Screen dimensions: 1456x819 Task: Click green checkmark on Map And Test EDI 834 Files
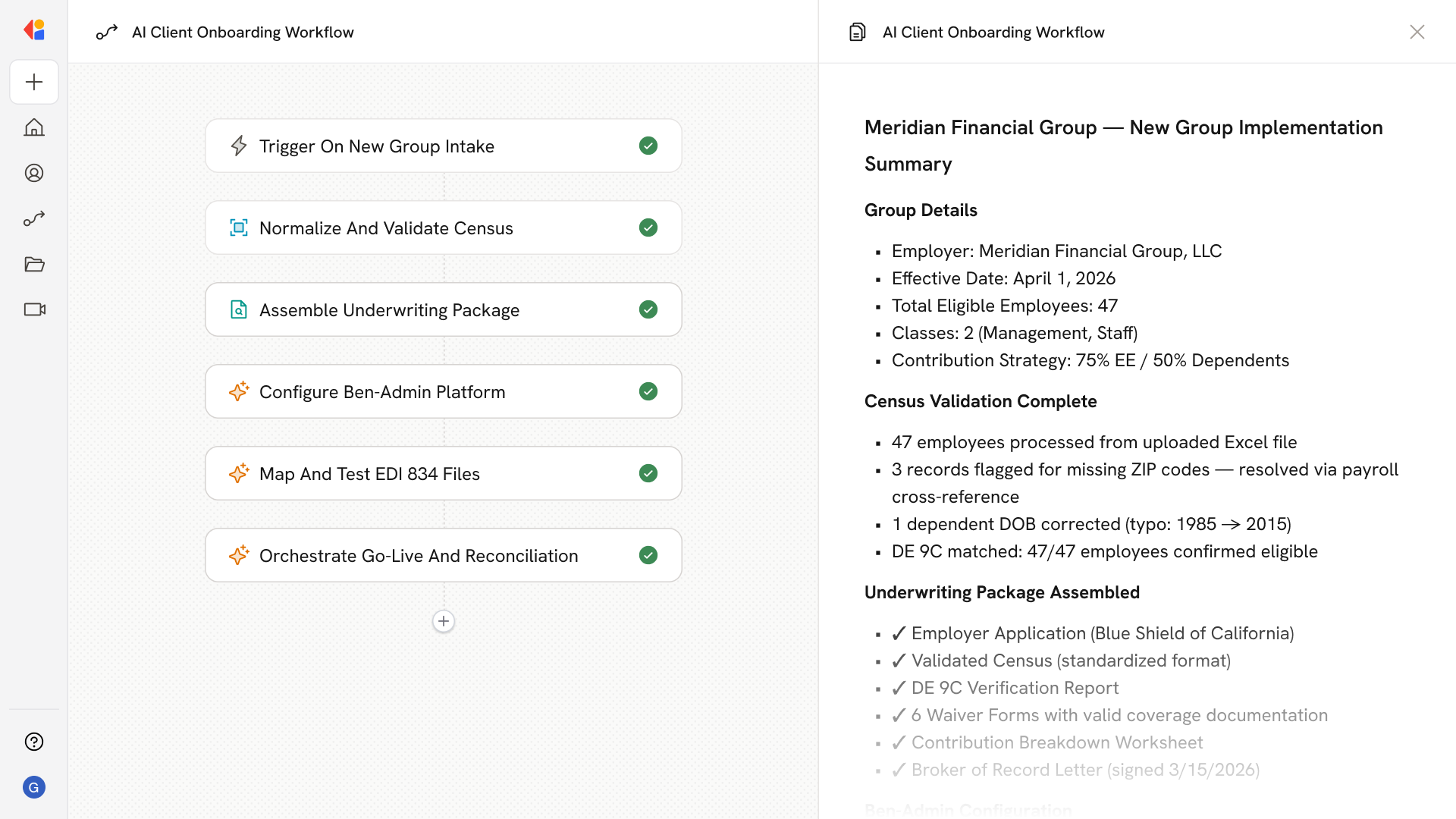(648, 473)
